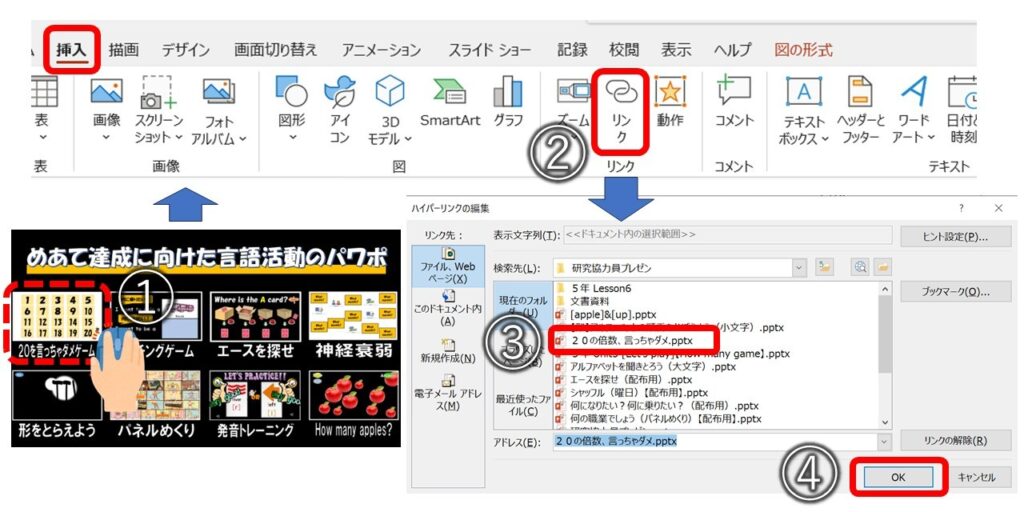Open the 検索先 folder dropdown
Image resolution: width=1024 pixels, height=512 pixels.
pos(798,267)
